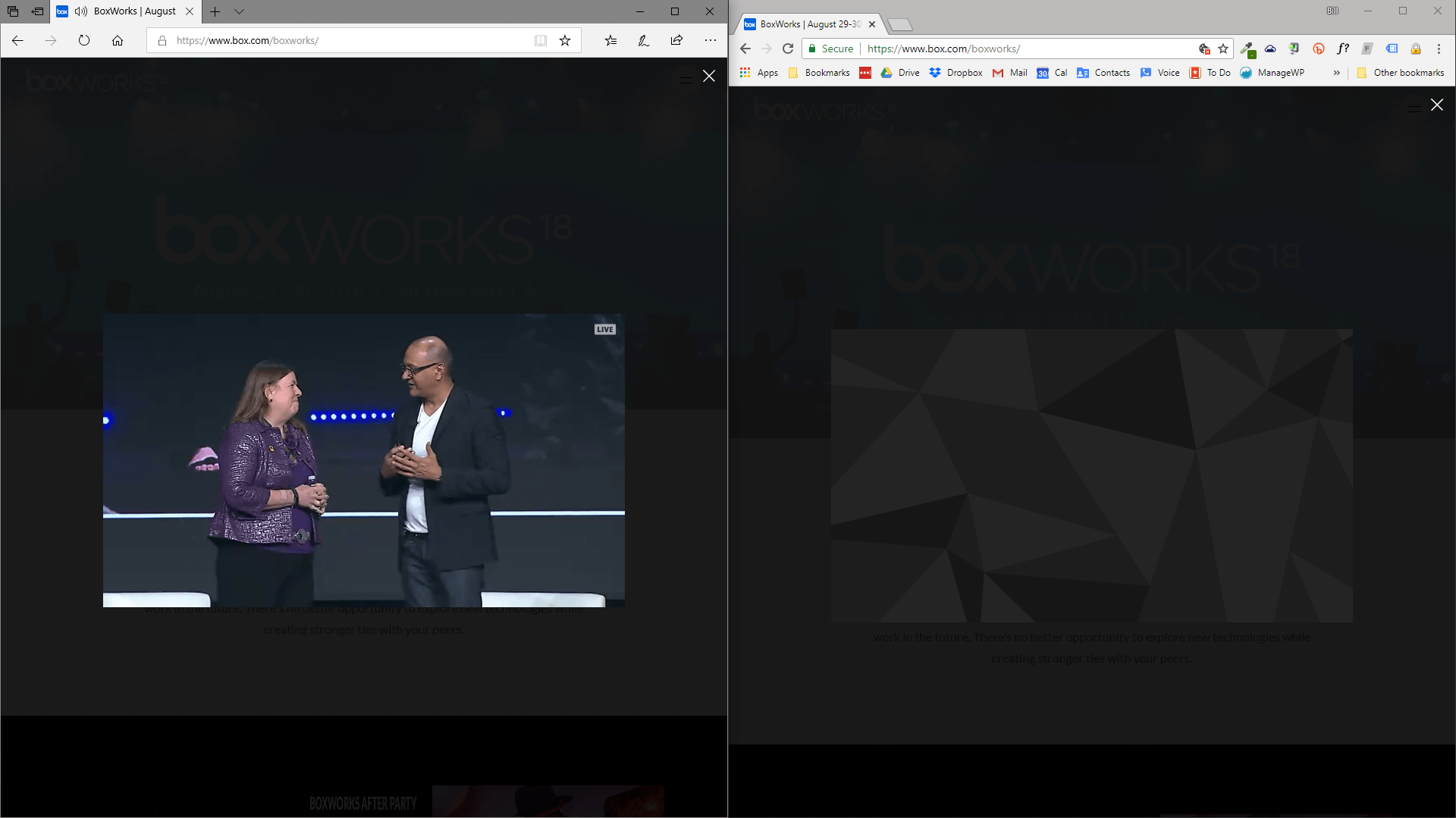Open Other bookmarks folder
This screenshot has width=1456, height=818.
coord(1401,73)
